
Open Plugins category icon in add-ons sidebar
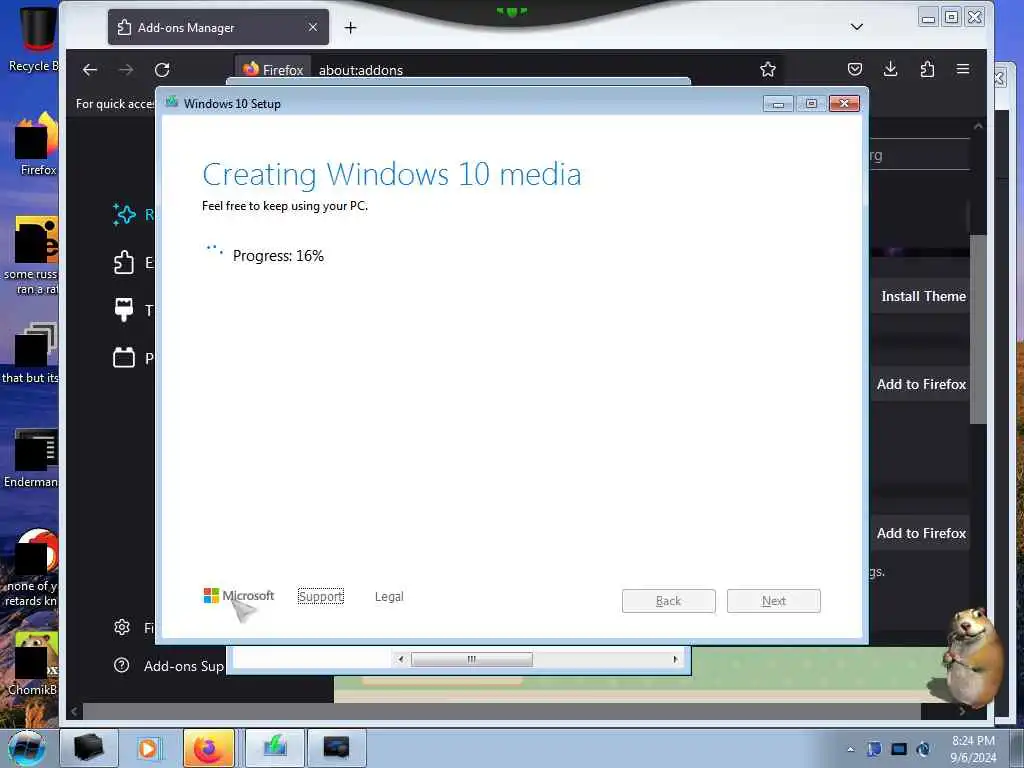(124, 358)
